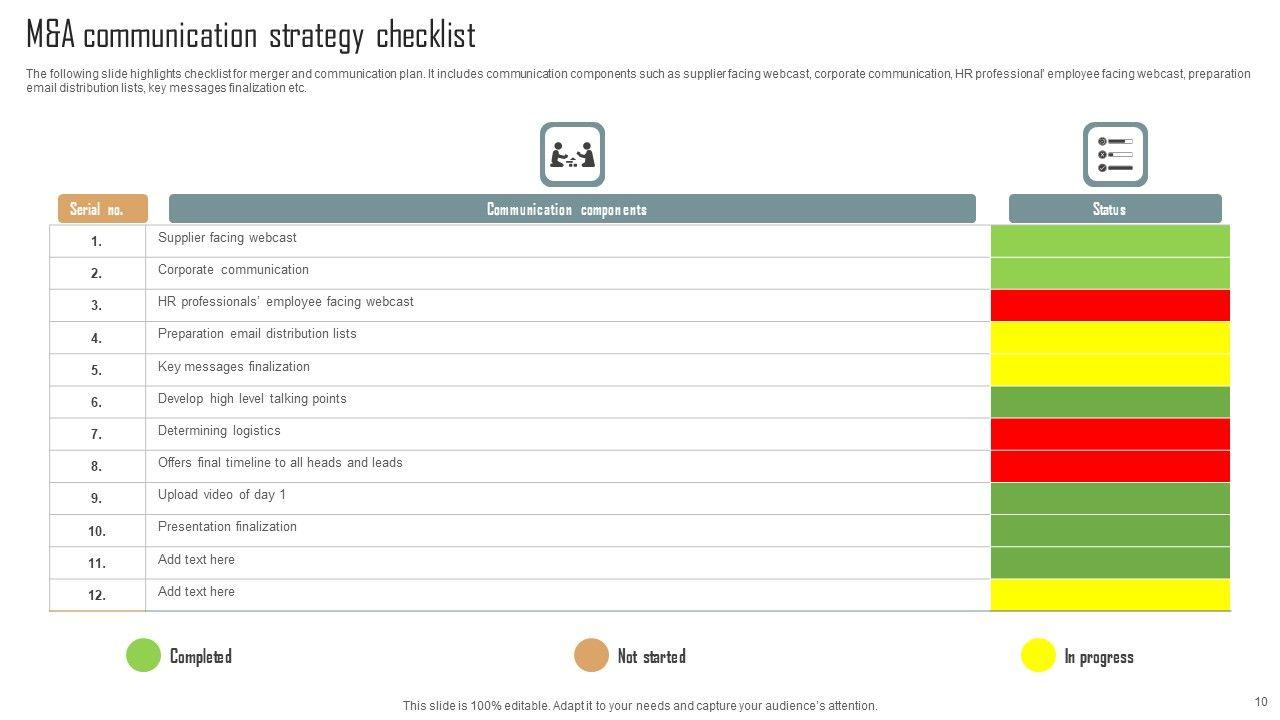The image size is (1280, 720).
Task: Click the Status column header
Action: (1115, 209)
